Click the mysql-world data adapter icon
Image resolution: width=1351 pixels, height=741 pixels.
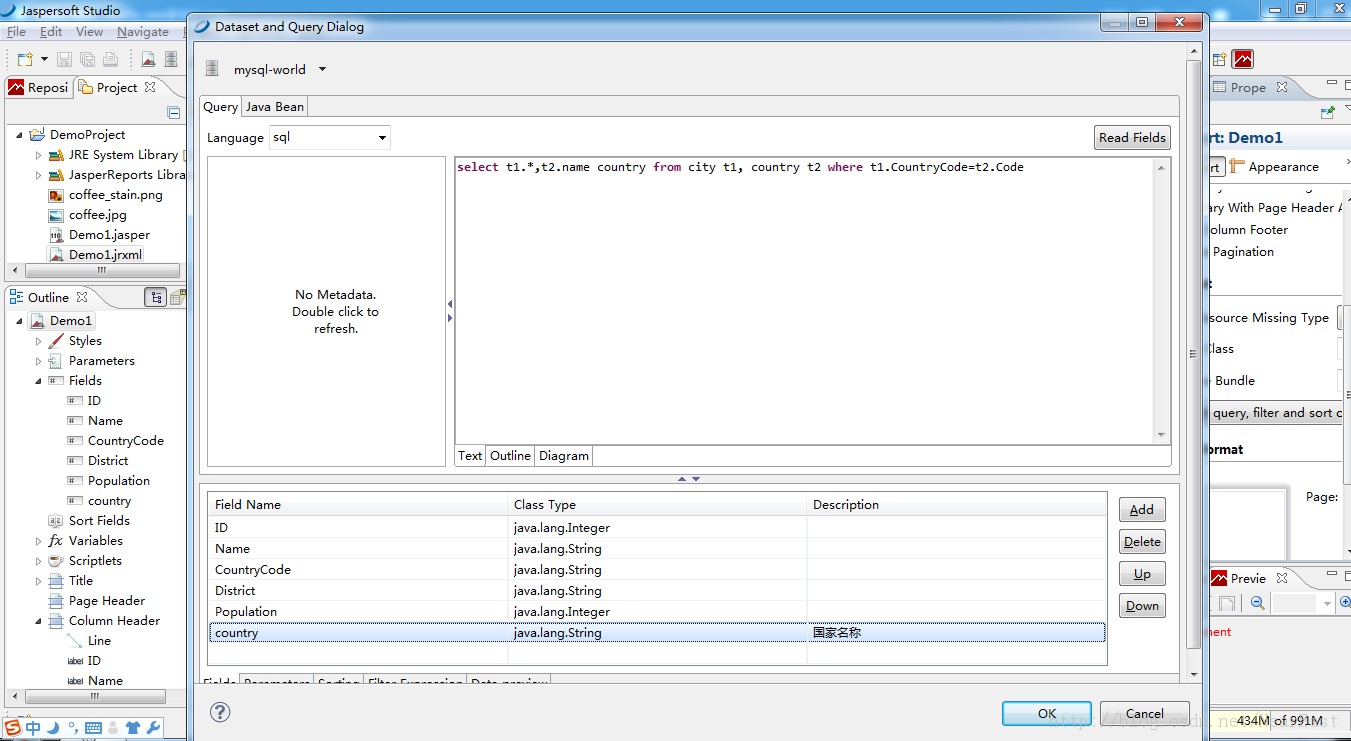pyautogui.click(x=212, y=70)
